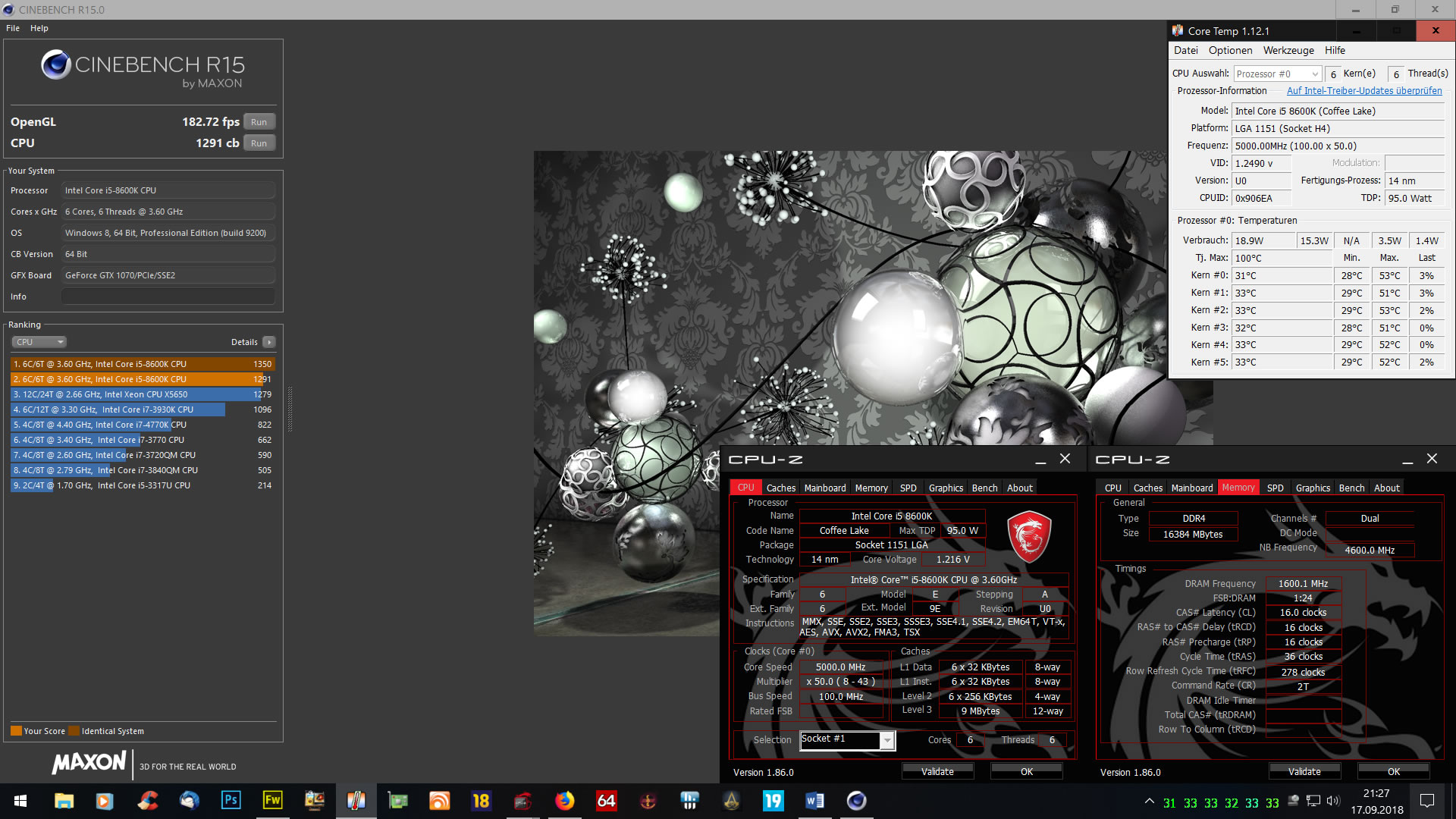
Task: Open the orange RSS feed taskbar app
Action: coord(439,801)
